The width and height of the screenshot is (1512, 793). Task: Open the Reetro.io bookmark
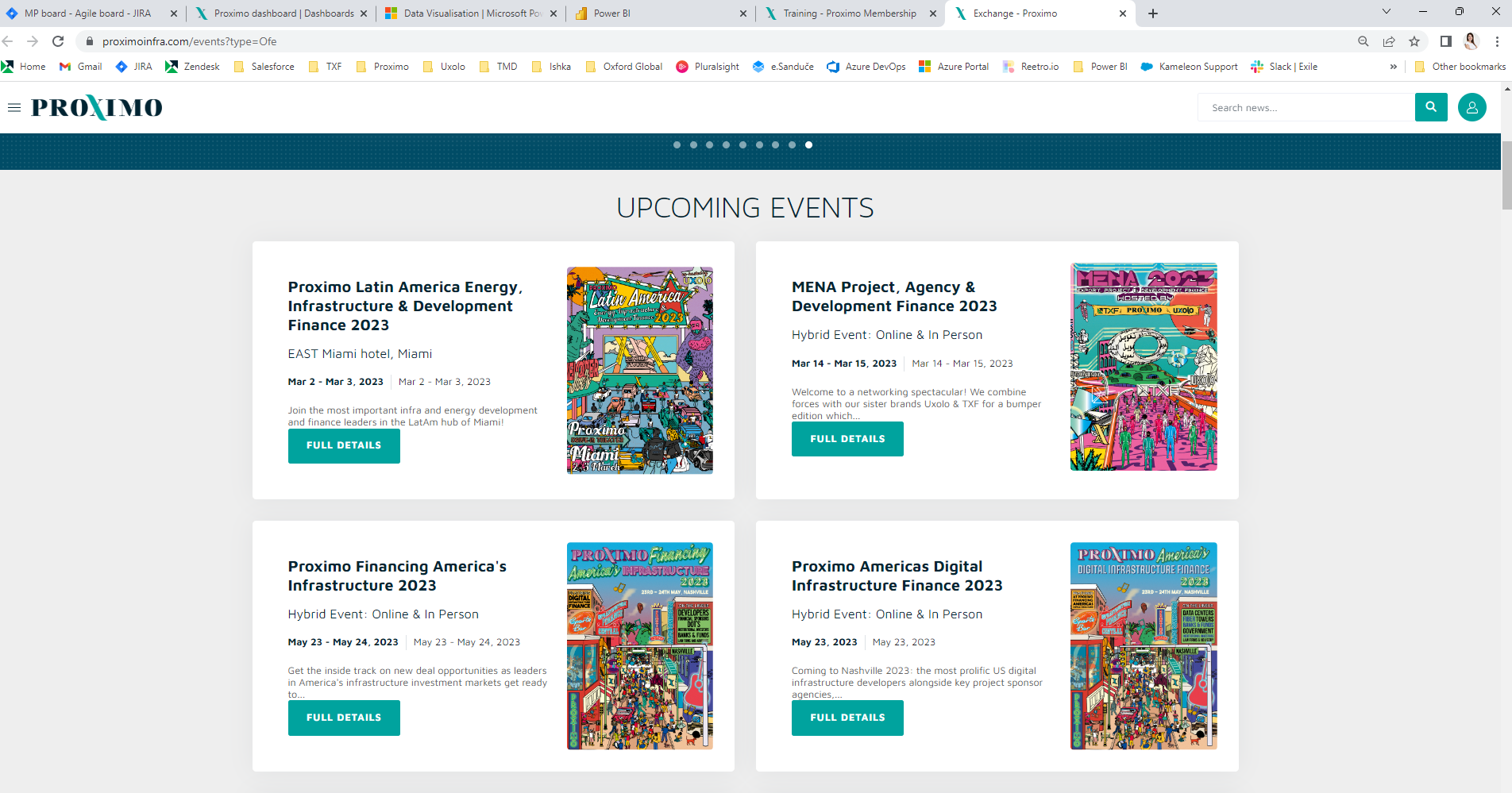1031,67
